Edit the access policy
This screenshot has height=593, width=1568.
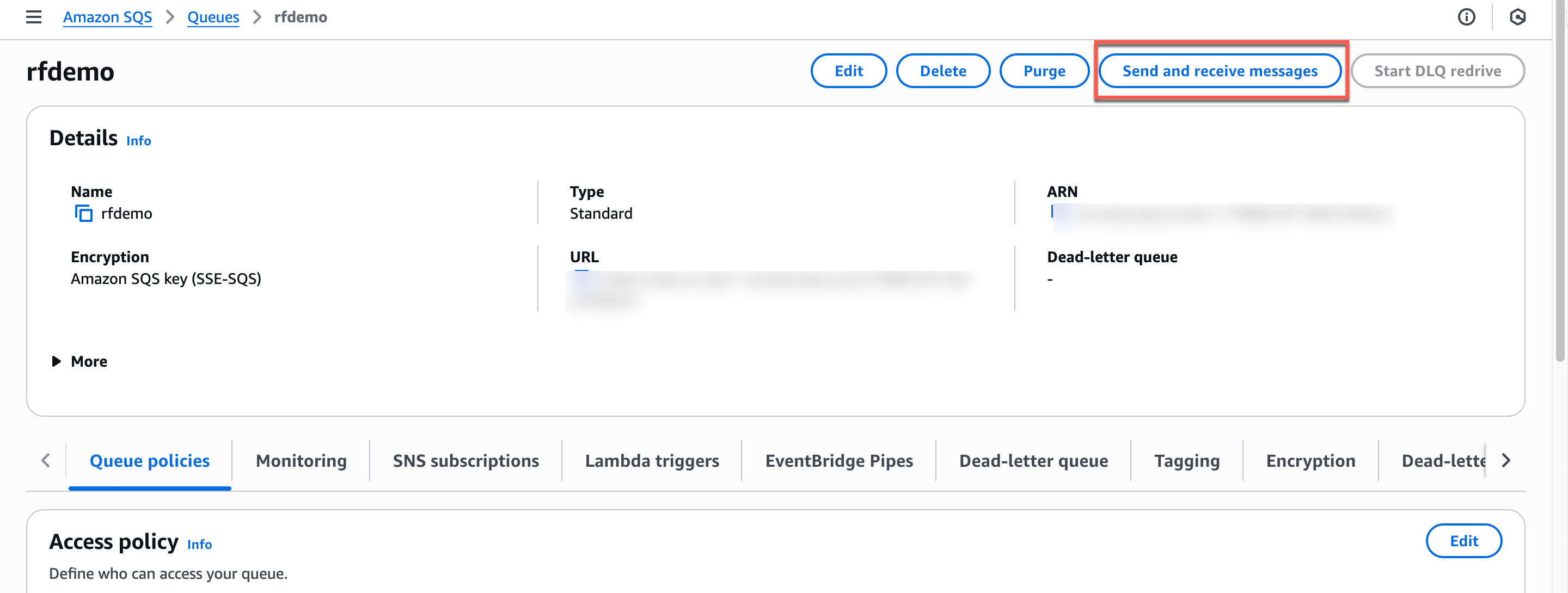pos(1464,541)
